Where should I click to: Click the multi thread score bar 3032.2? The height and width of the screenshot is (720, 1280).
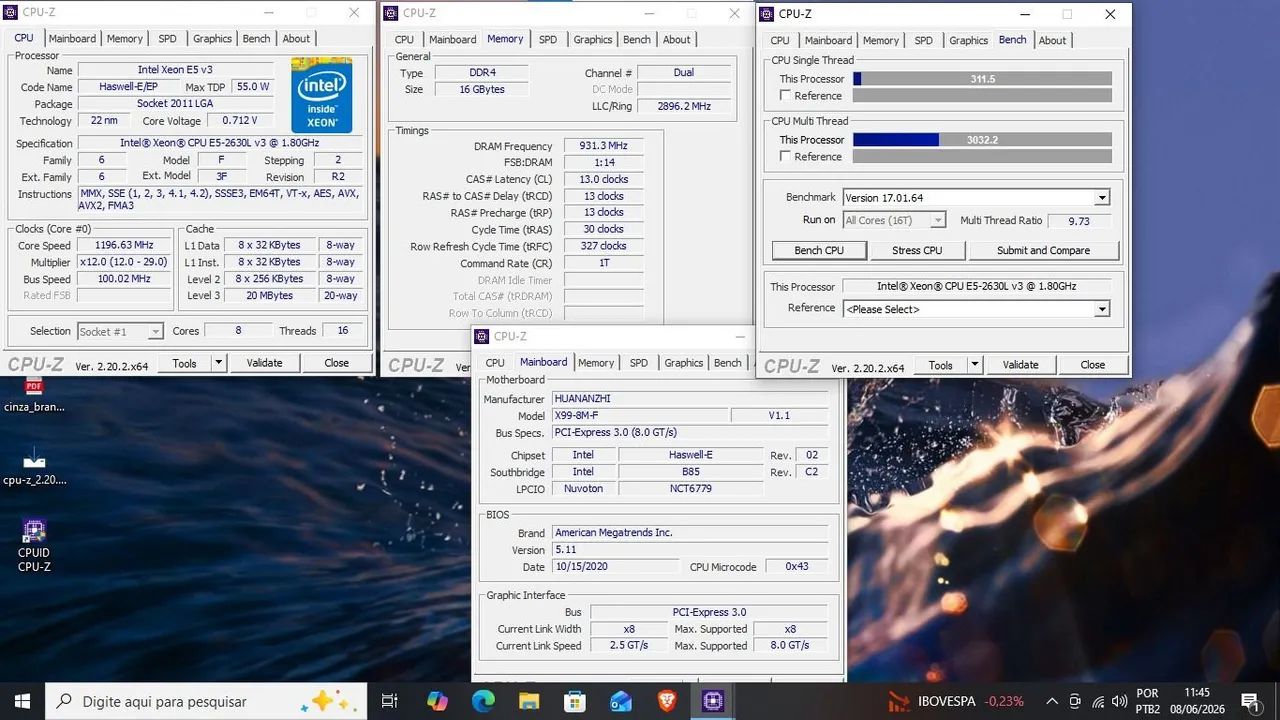(982, 140)
